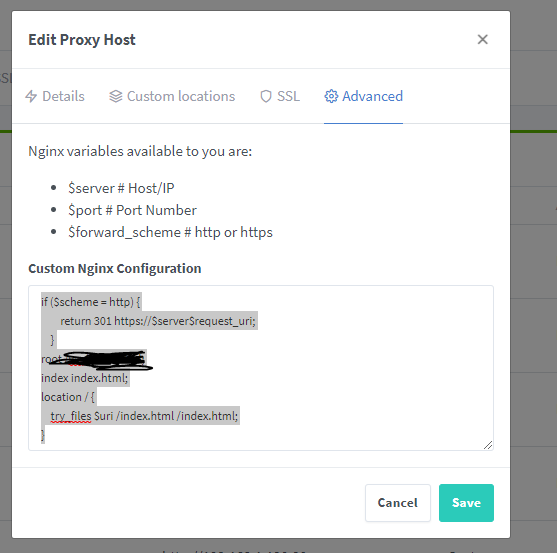Image resolution: width=557 pixels, height=553 pixels.
Task: Click the 'Nginx variables available to you are:' text
Action: (140, 151)
